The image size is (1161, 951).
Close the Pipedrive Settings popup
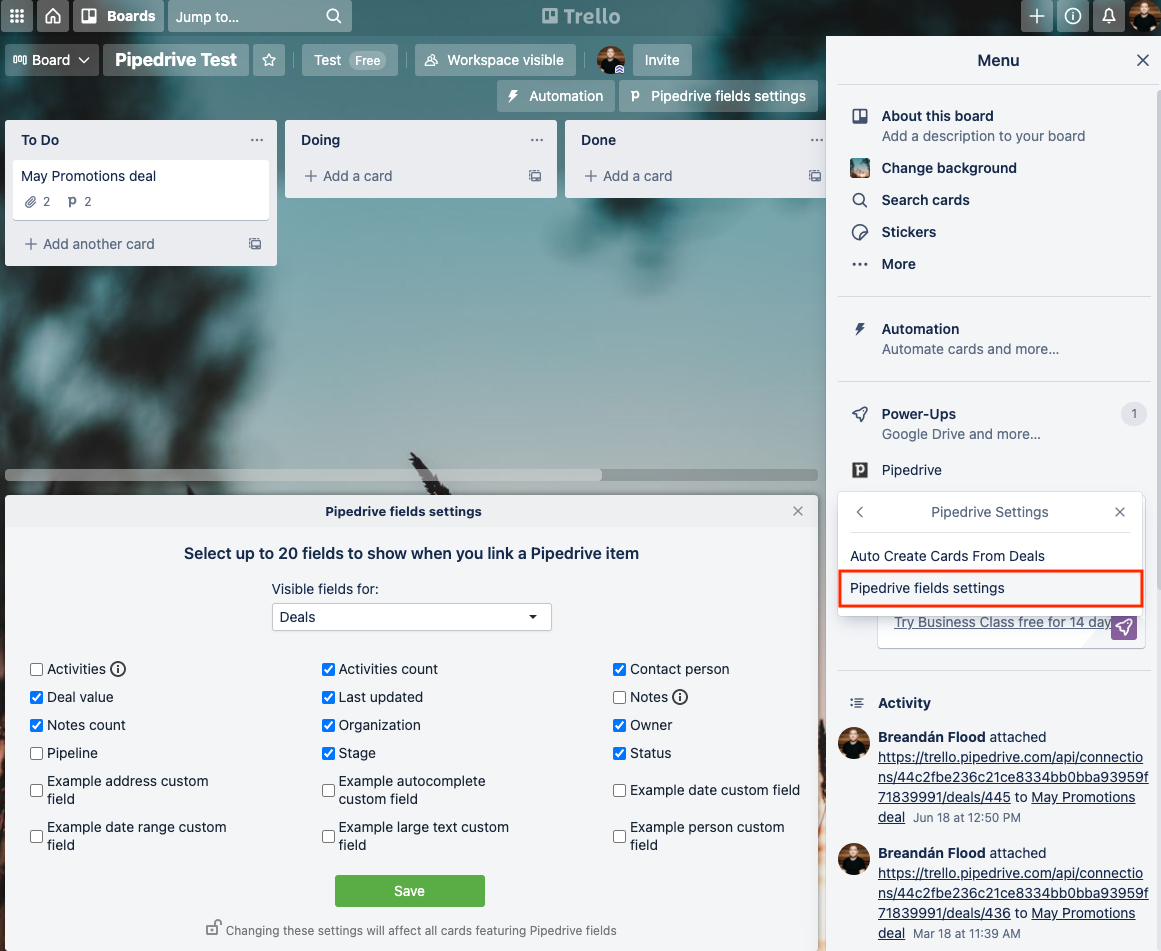[1120, 512]
